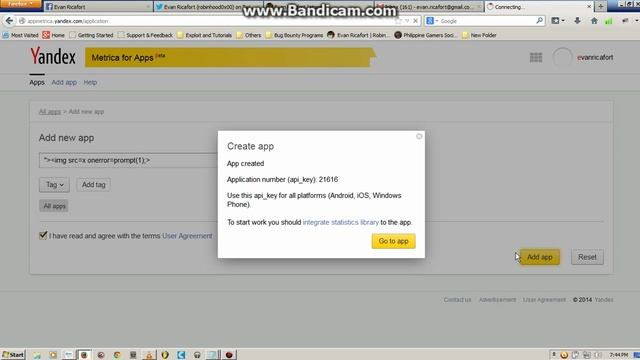640x360 pixels.
Task: Open the integrate statistics library link
Action: 341,222
